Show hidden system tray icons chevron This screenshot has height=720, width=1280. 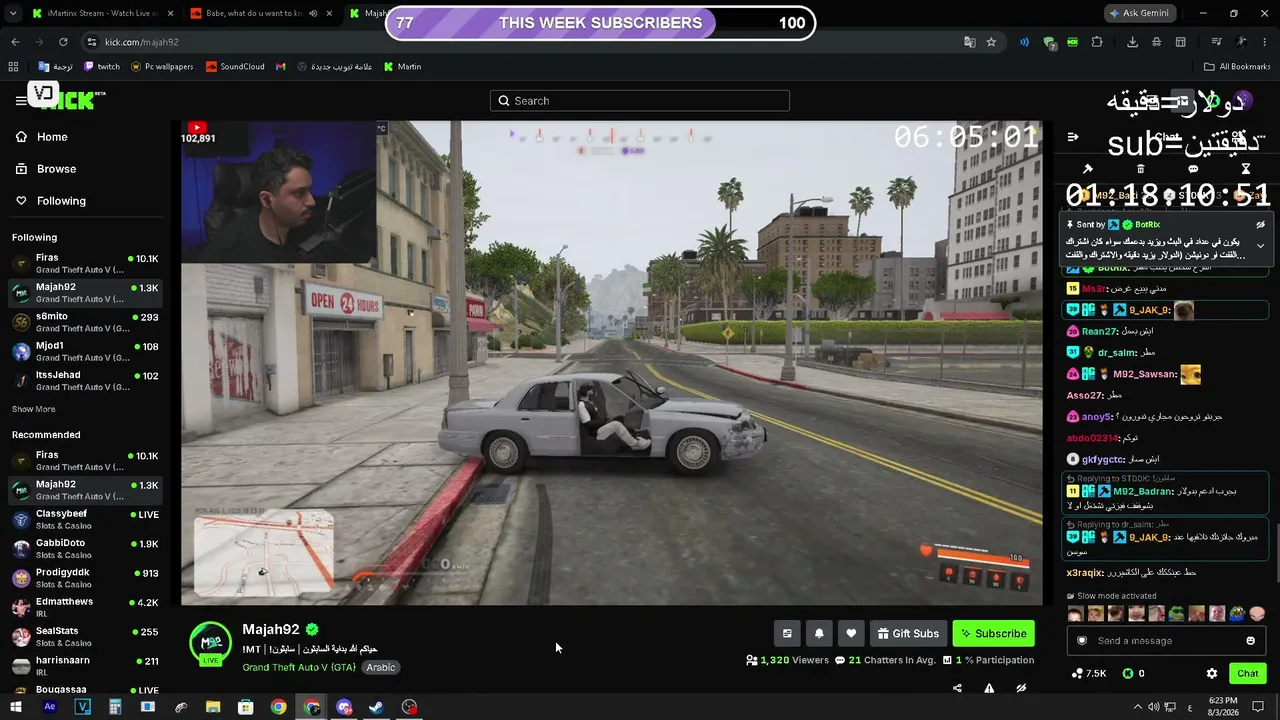pos(1138,707)
